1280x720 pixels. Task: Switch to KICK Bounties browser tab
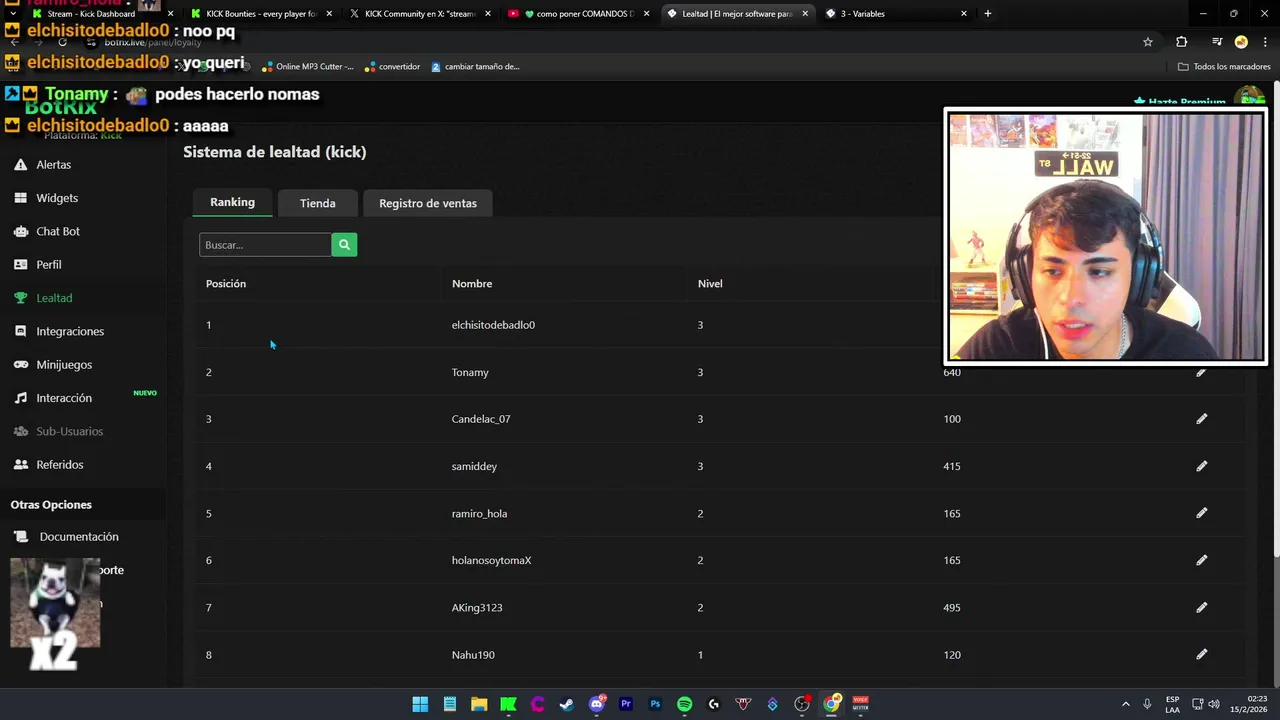(260, 13)
